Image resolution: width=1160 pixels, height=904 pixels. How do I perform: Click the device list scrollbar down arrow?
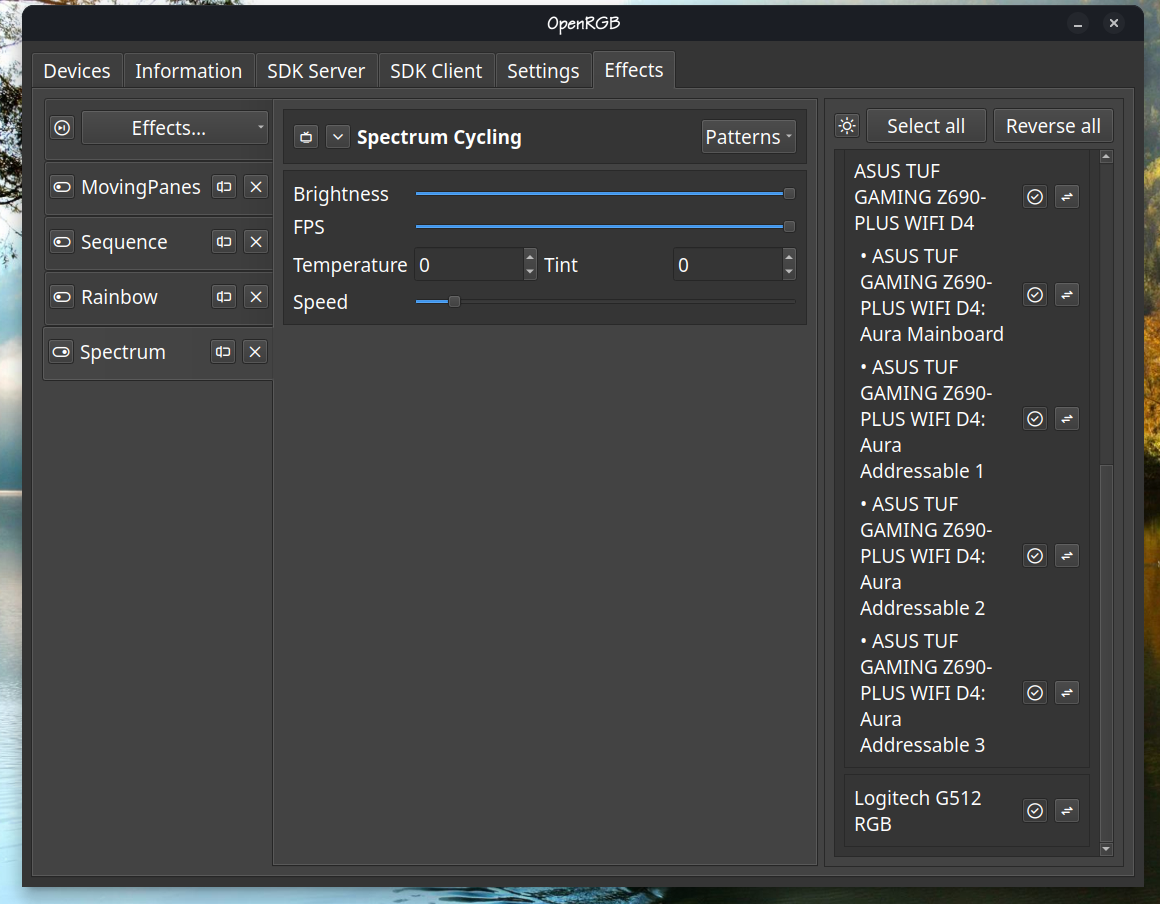click(1106, 849)
